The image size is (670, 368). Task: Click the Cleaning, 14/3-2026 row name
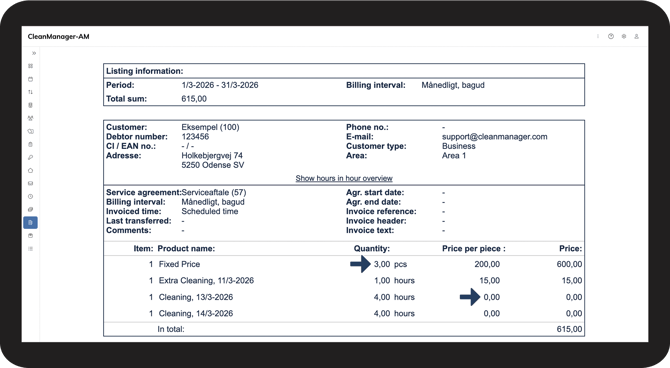tap(196, 313)
